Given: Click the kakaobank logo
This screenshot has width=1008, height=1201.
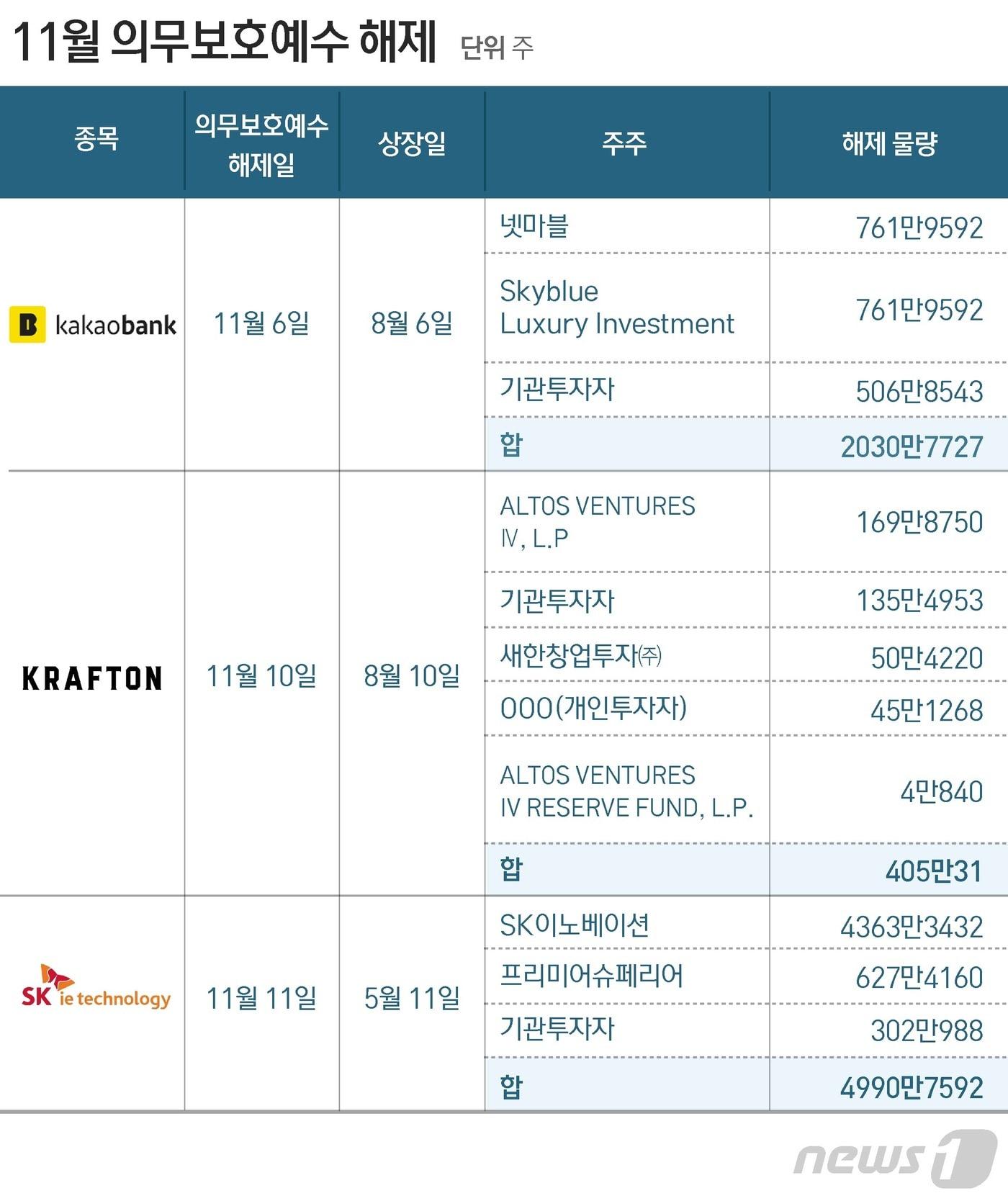Looking at the screenshot, I should pos(93,325).
